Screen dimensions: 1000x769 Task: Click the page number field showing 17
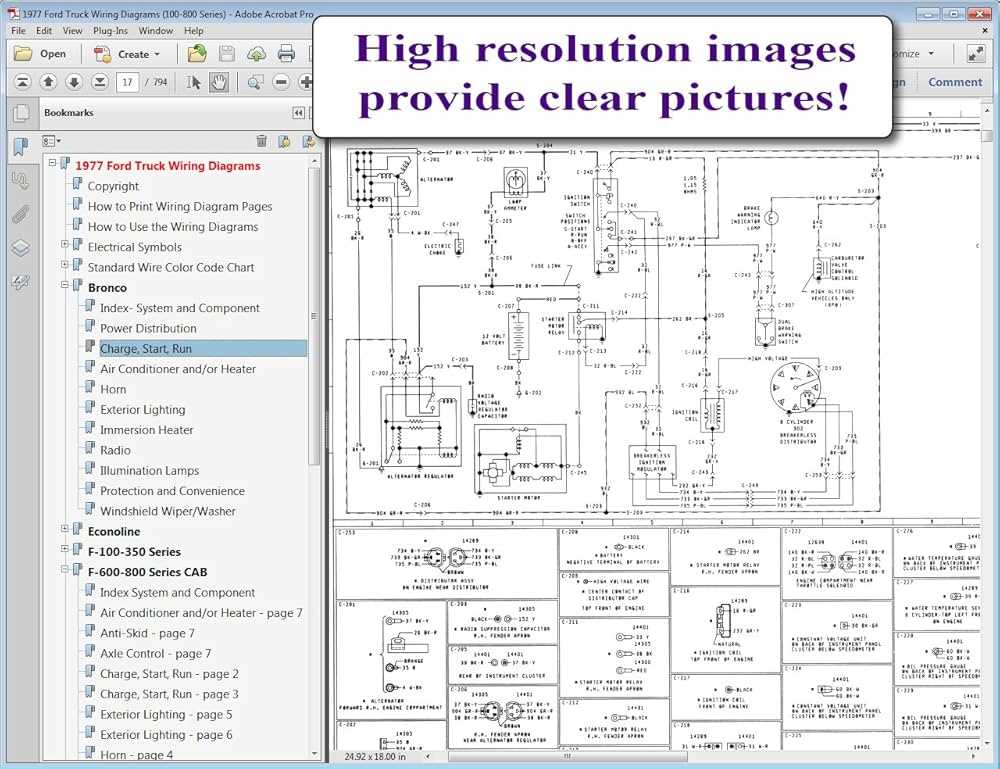pyautogui.click(x=128, y=82)
